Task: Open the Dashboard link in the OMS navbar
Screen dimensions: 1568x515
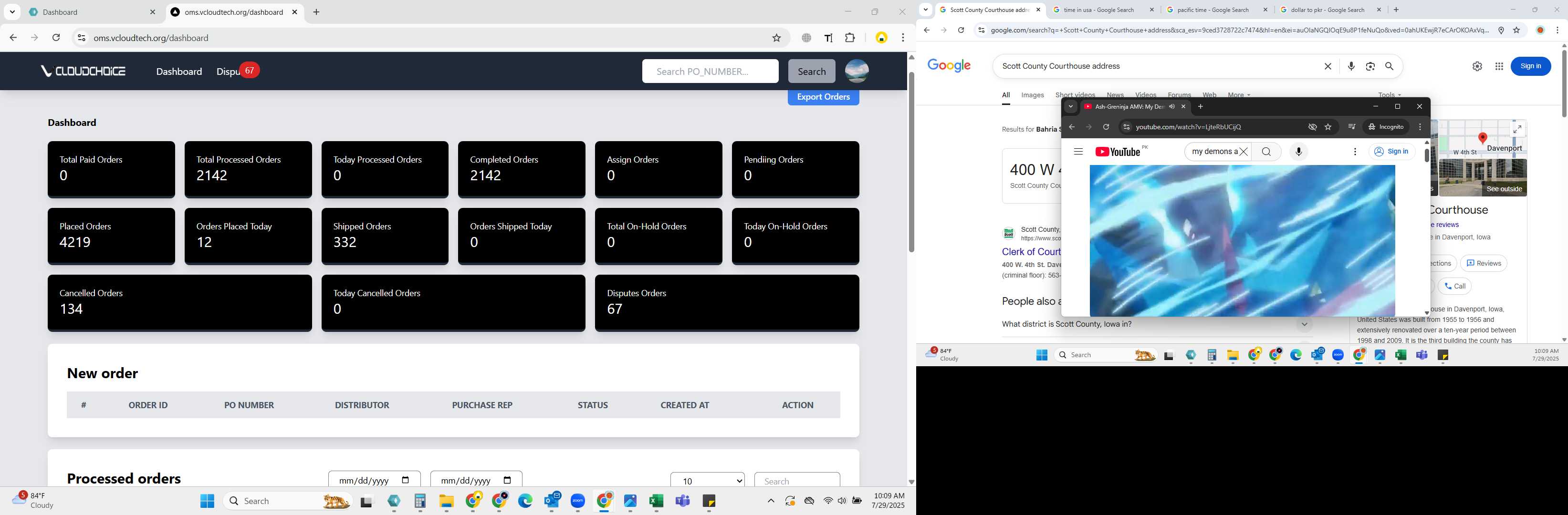Action: point(179,72)
